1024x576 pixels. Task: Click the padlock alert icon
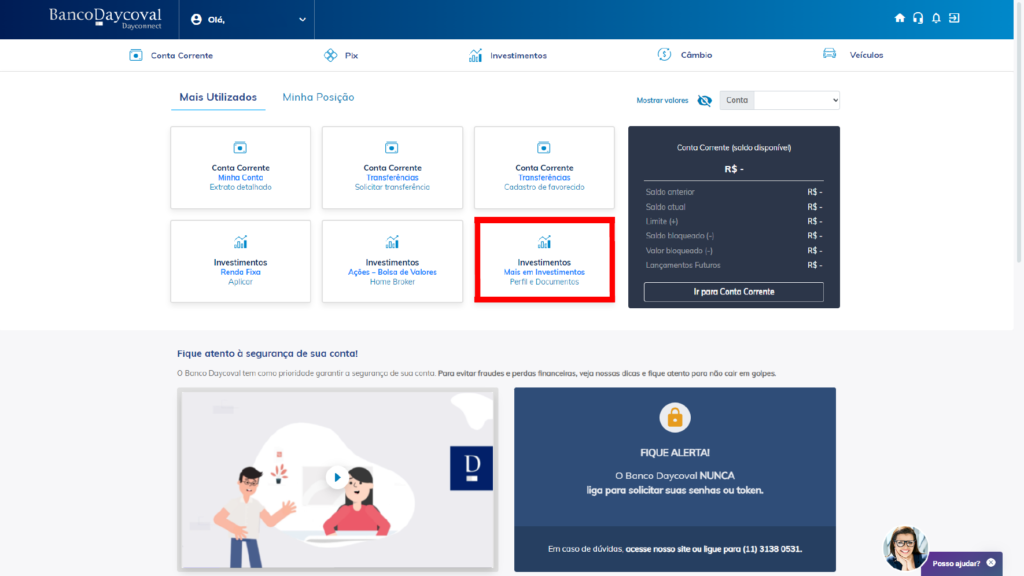click(675, 417)
